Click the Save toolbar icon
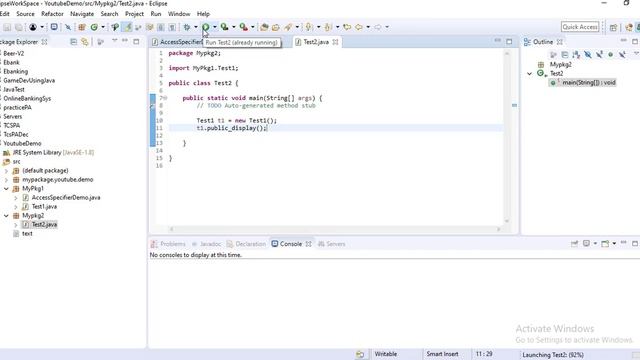 click(x=7, y=27)
